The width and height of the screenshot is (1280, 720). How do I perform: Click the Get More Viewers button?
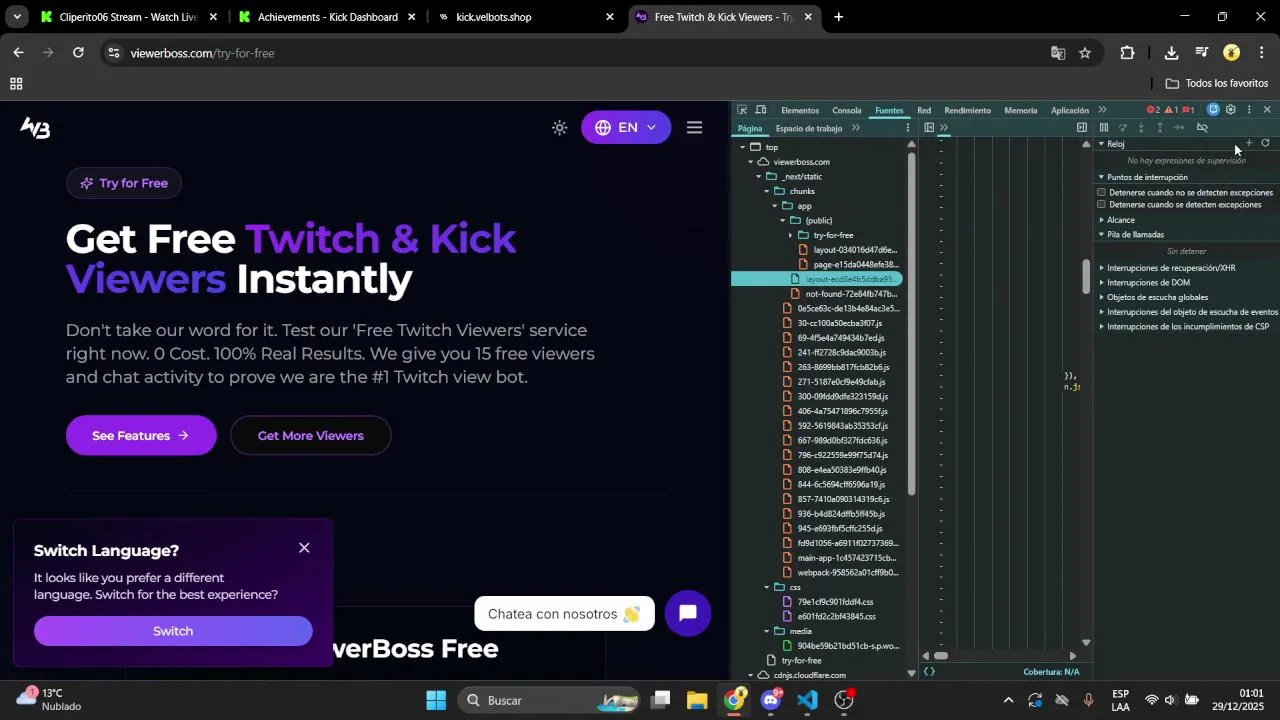311,436
